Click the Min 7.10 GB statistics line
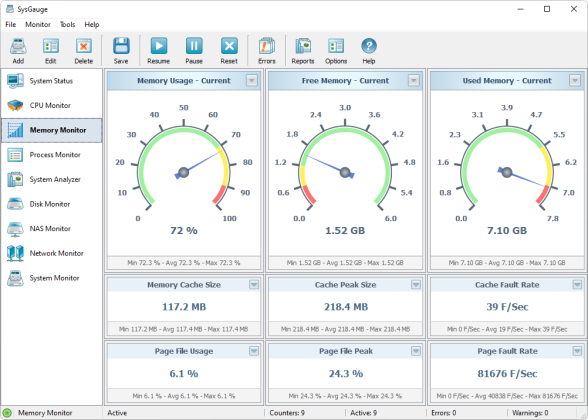Screen dimensions: 588x420 (x=507, y=263)
